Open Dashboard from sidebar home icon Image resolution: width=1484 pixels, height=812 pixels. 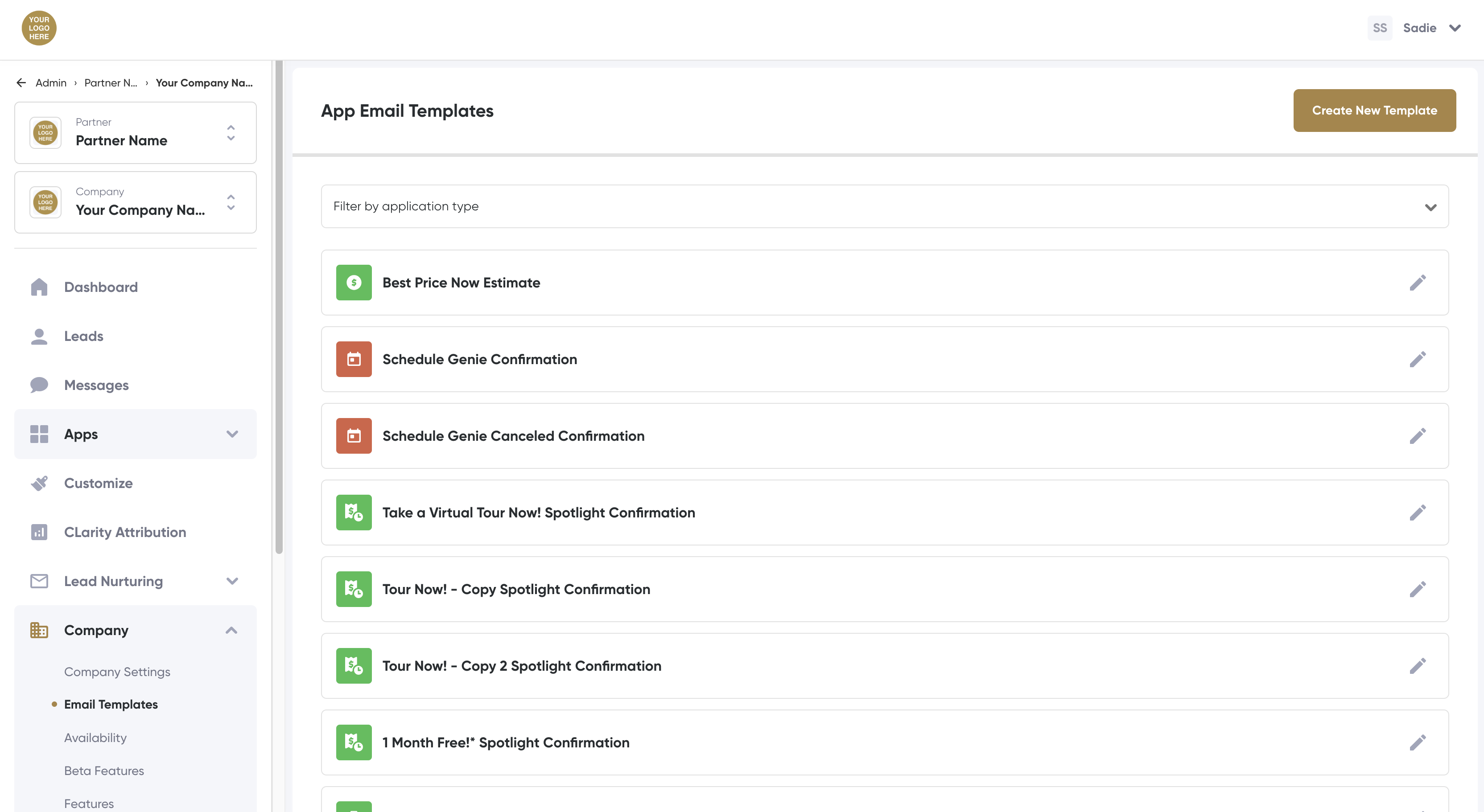39,287
